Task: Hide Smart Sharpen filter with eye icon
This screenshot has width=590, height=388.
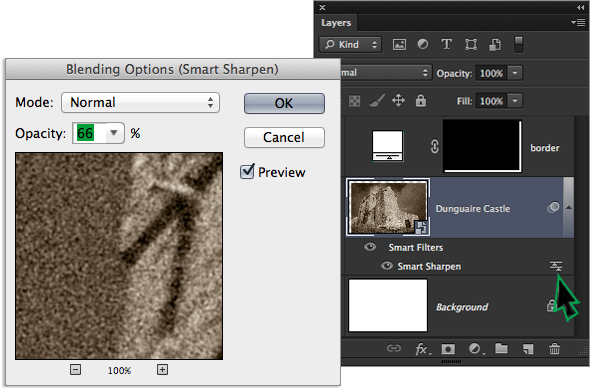Action: (386, 266)
